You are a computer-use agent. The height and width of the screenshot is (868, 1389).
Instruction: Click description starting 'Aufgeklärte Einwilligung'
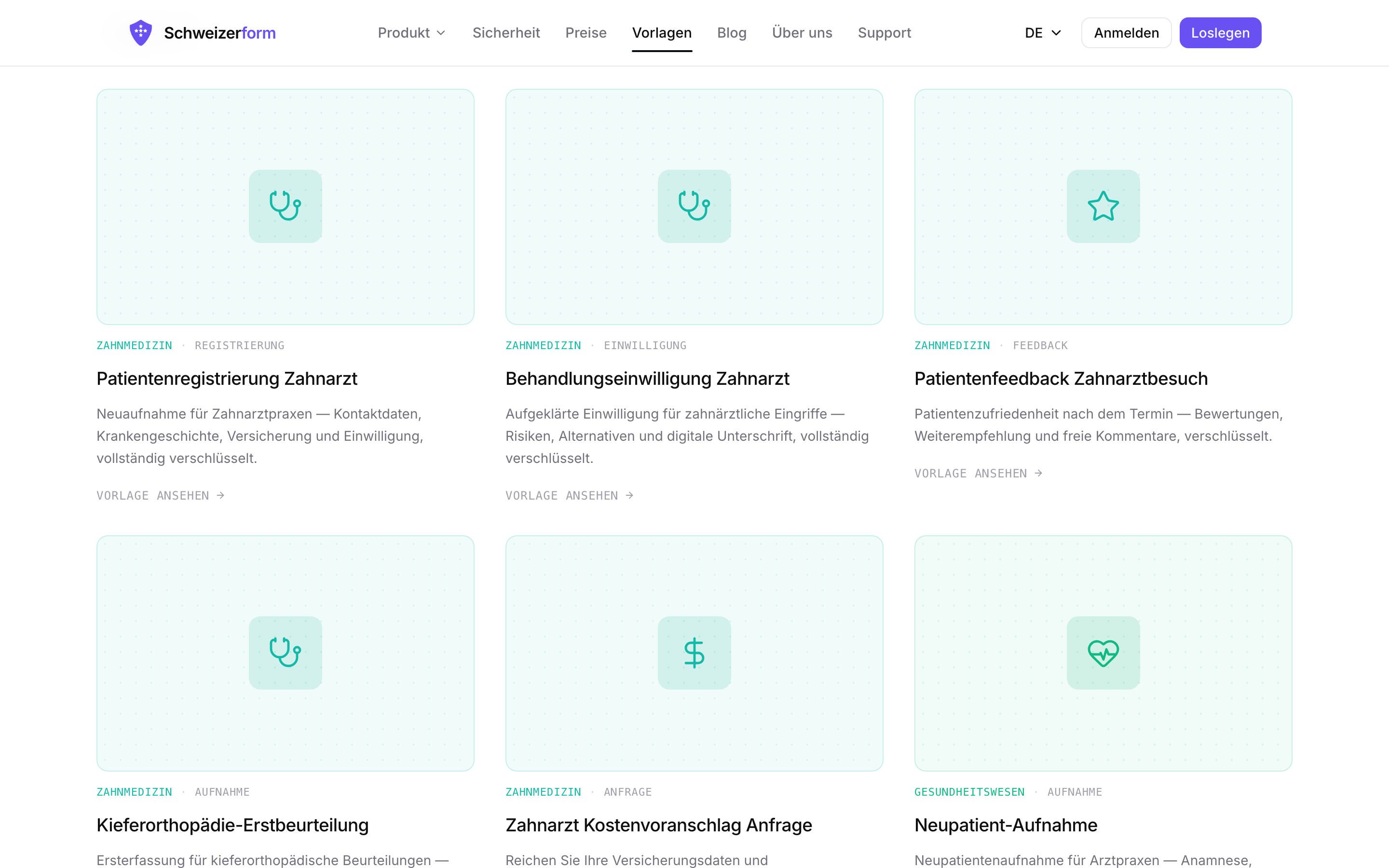coord(687,436)
